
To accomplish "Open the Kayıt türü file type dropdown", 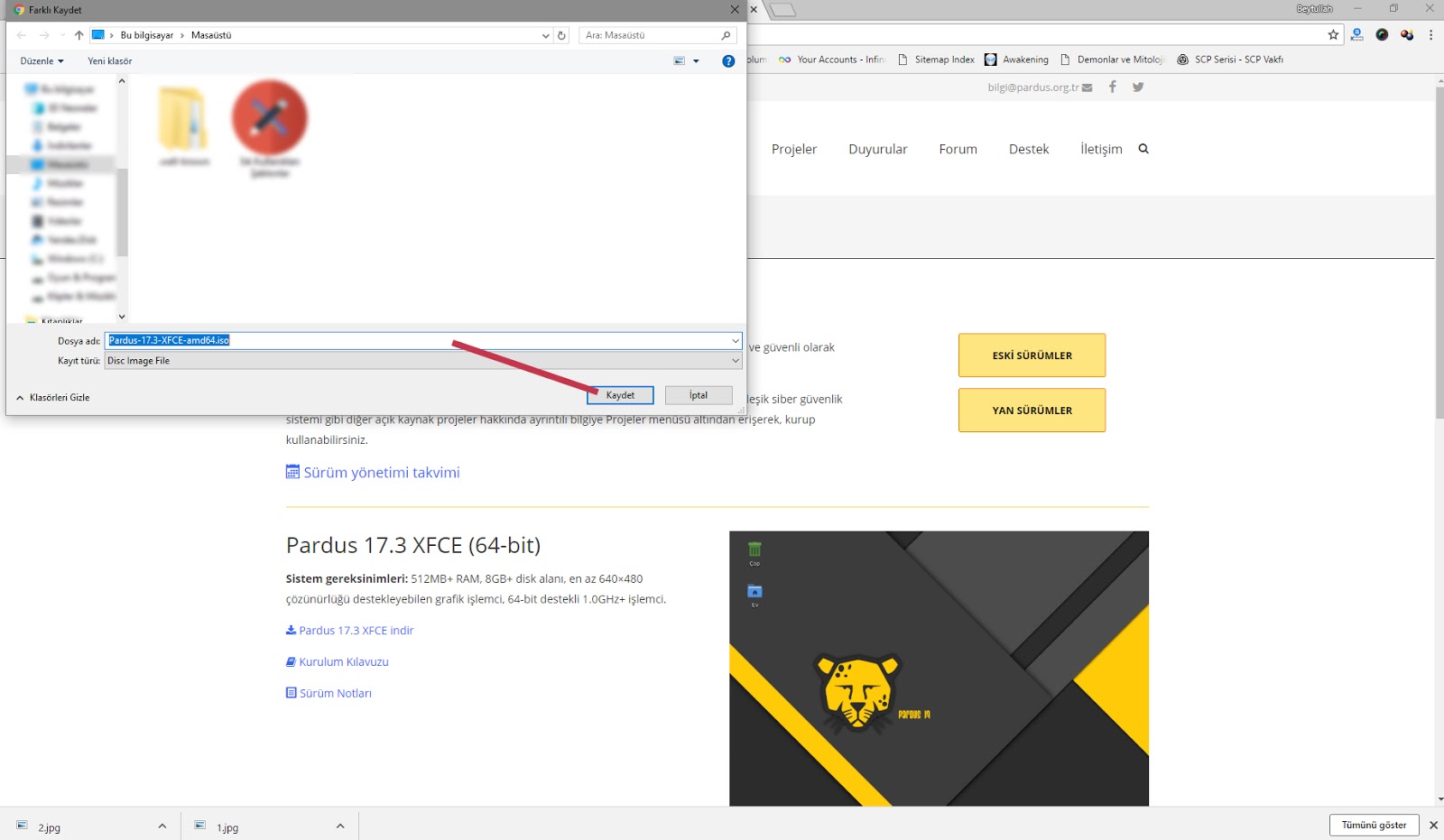I will (423, 361).
